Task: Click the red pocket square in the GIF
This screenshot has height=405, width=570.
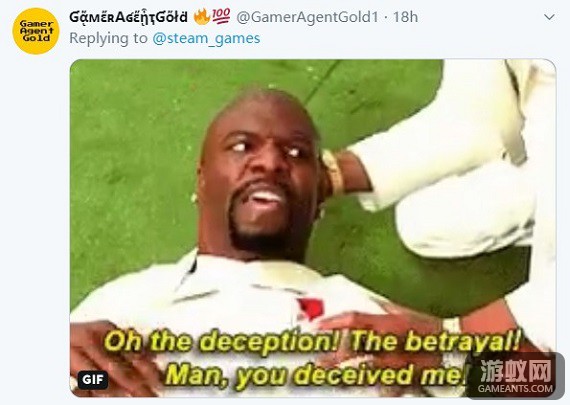Action: point(311,308)
